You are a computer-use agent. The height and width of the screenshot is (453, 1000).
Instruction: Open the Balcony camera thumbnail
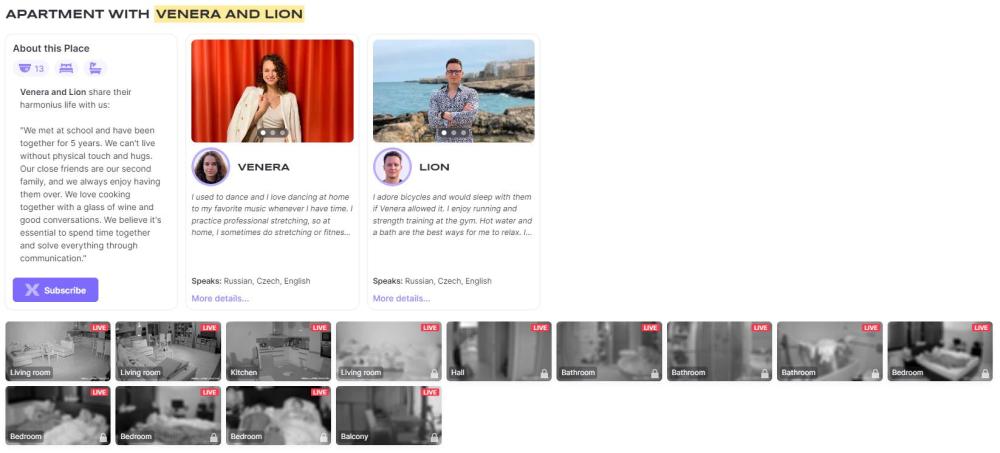(x=388, y=415)
